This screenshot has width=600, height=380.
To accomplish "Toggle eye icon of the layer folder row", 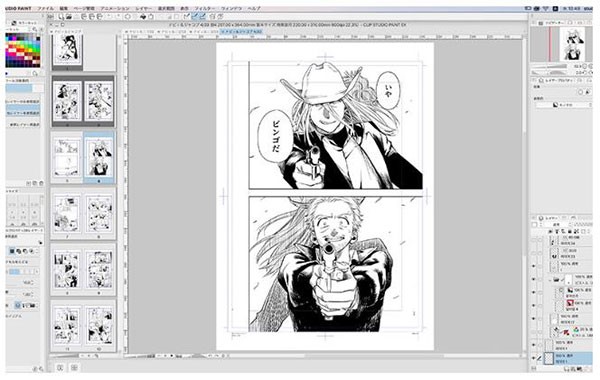I will pos(534,280).
